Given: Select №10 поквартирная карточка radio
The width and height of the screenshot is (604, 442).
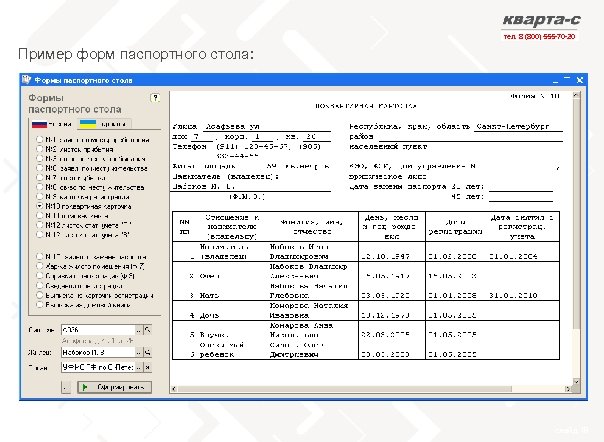Looking at the screenshot, I should (39, 206).
